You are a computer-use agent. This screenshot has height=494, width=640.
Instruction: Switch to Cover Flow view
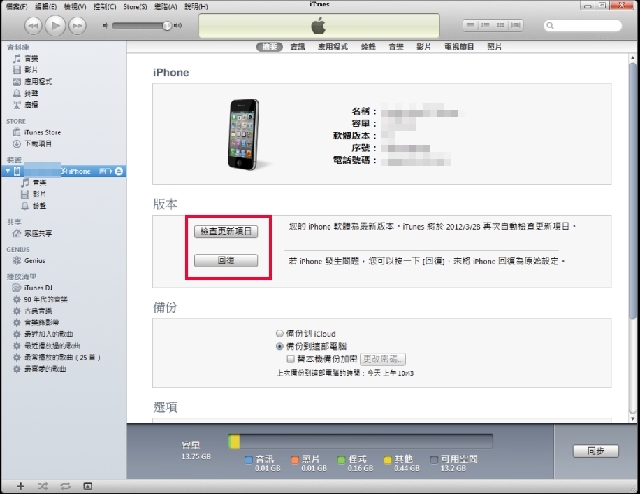[x=516, y=25]
